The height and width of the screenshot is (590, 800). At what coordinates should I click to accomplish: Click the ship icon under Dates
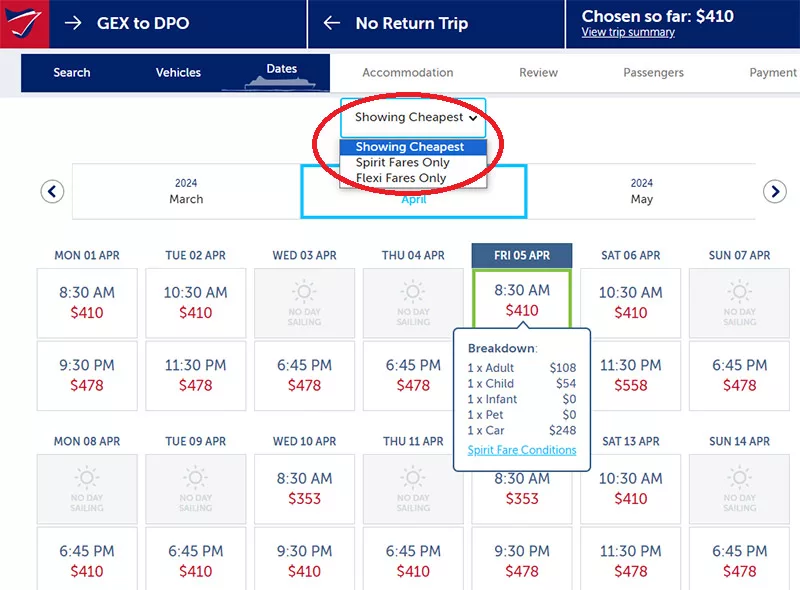click(x=282, y=84)
